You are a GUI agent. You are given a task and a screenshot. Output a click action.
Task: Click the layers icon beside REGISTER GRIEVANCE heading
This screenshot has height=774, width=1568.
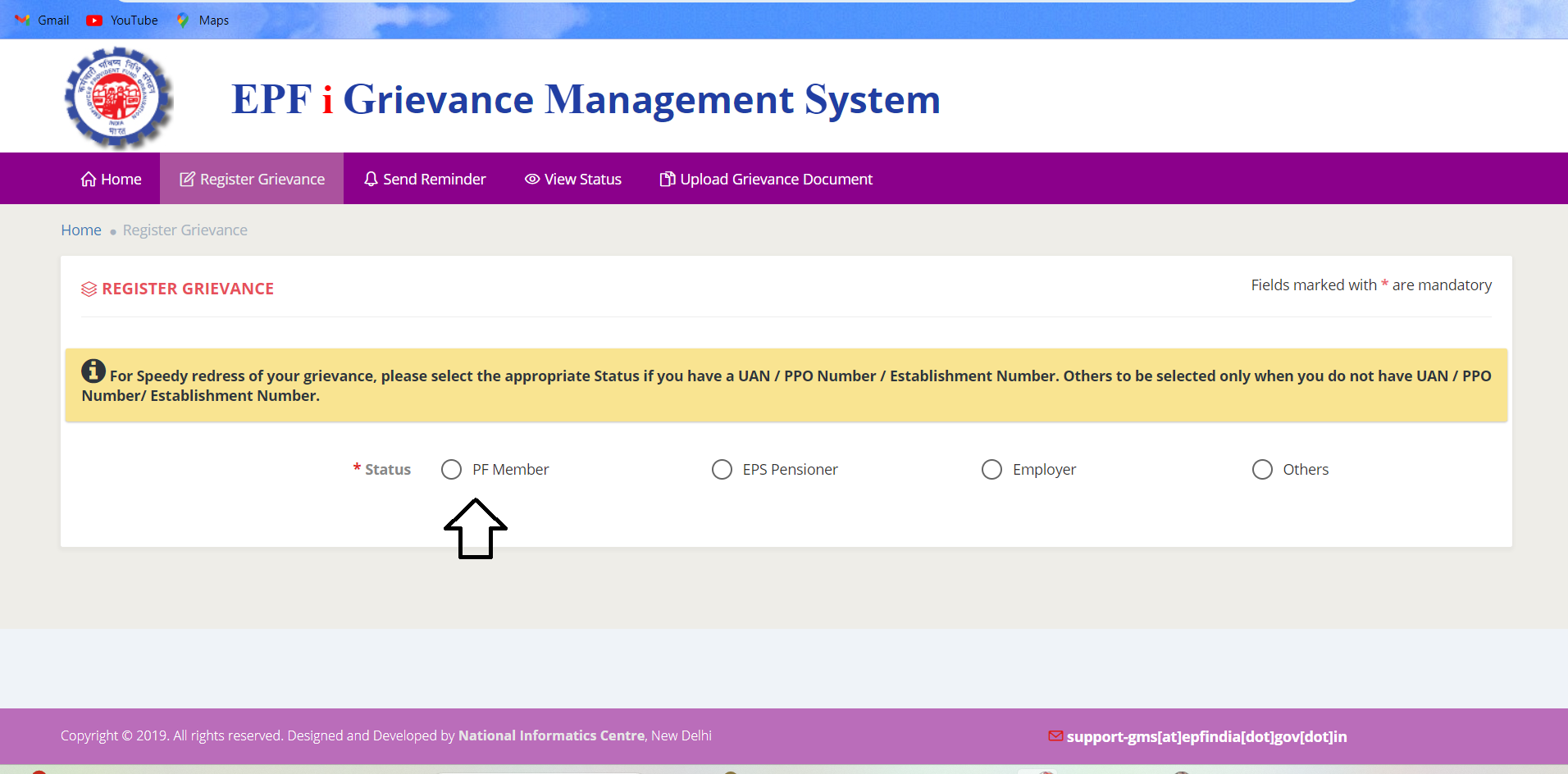89,288
